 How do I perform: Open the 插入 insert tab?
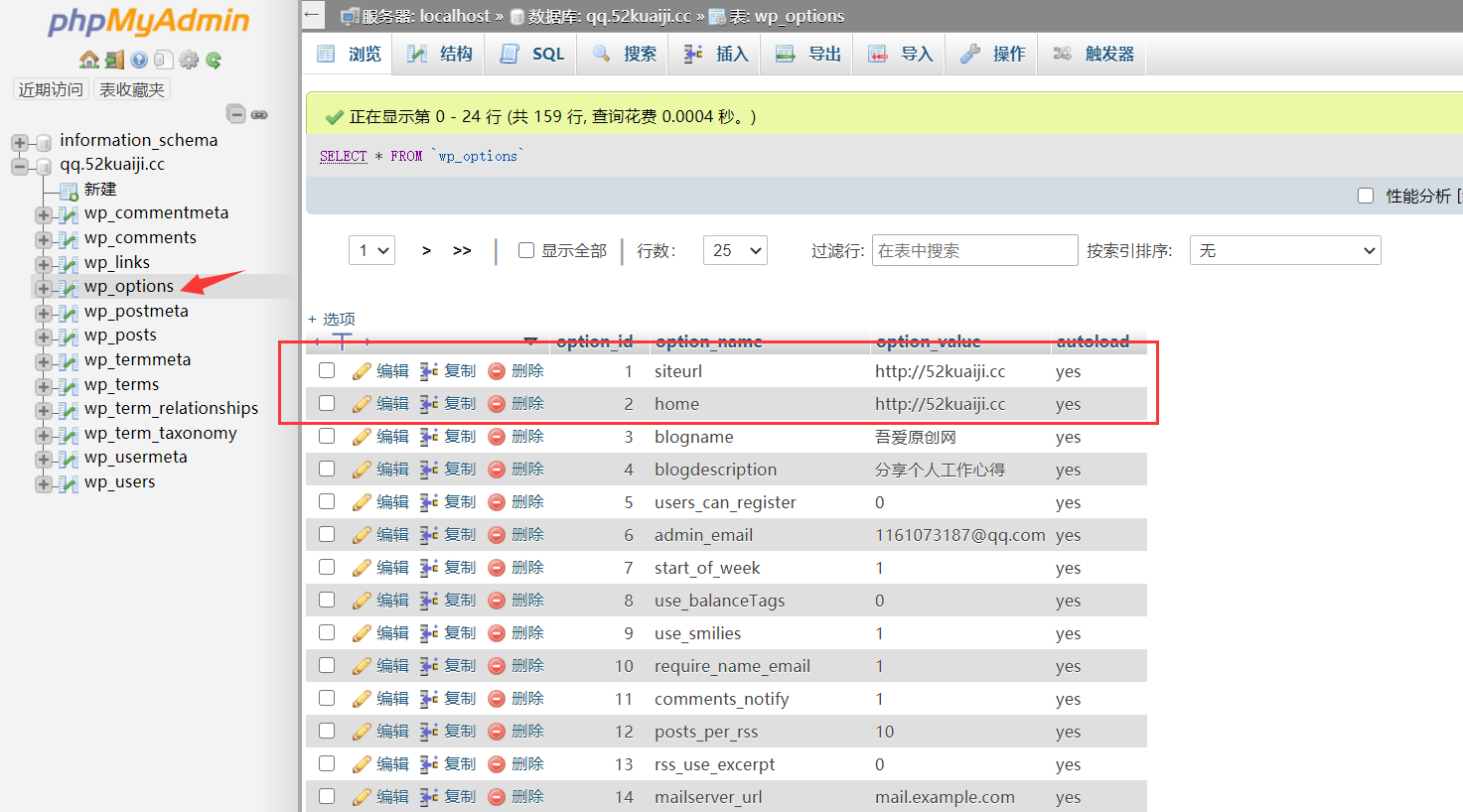coord(716,54)
